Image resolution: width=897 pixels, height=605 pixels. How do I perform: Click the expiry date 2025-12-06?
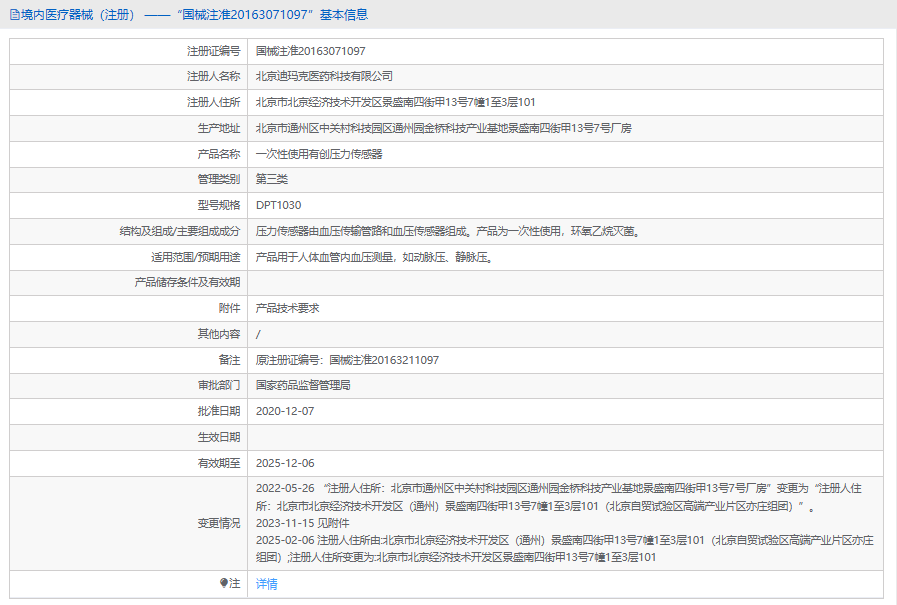(285, 463)
